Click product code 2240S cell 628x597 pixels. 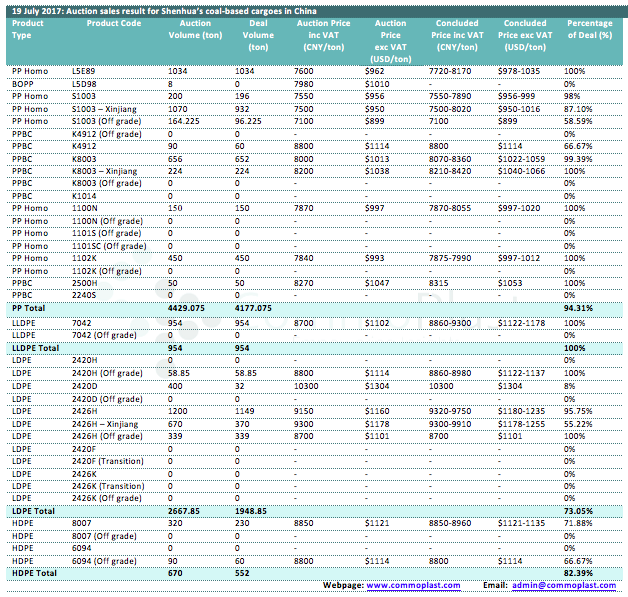pyautogui.click(x=84, y=295)
